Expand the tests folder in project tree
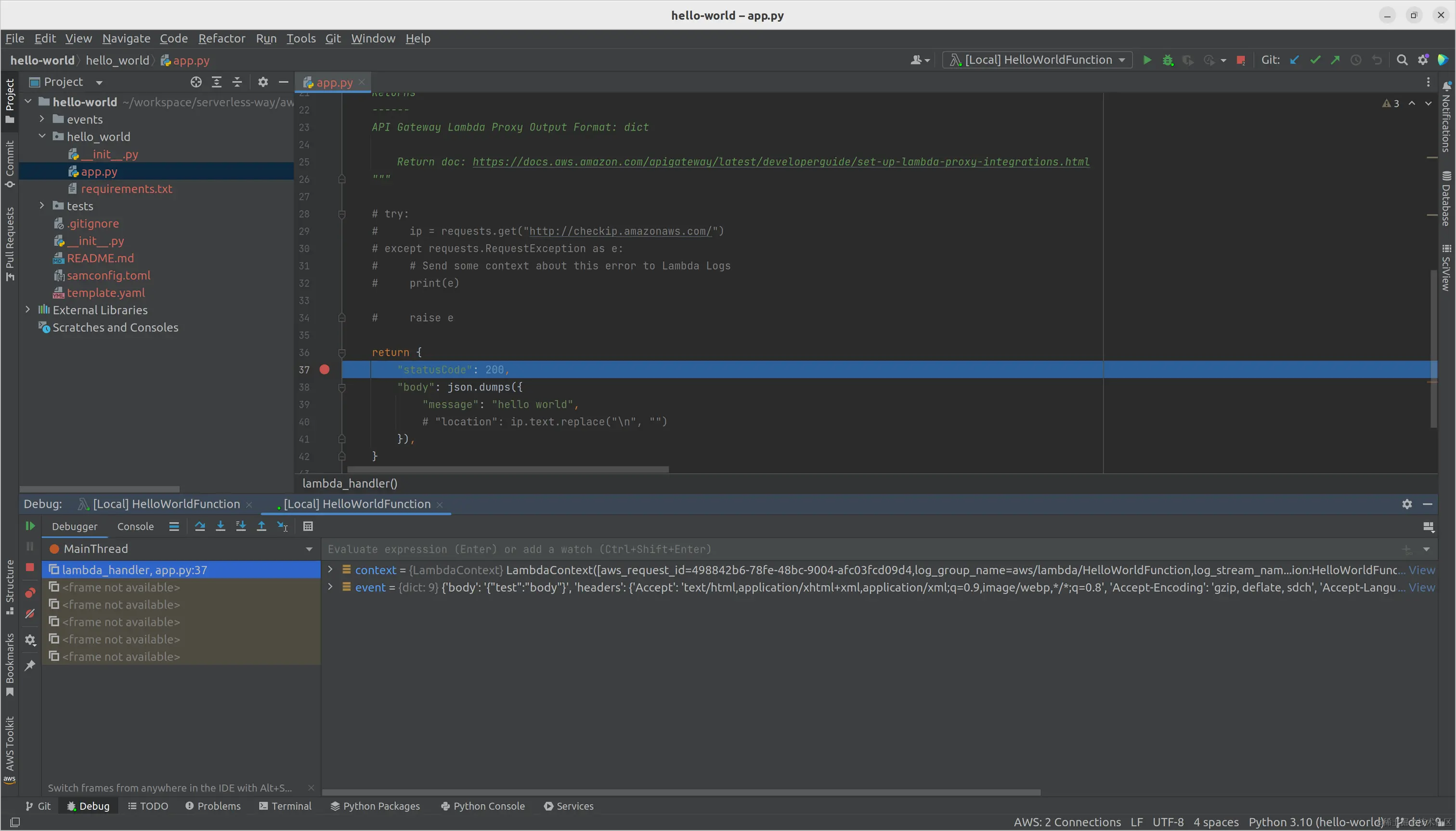The image size is (1456, 831). [x=42, y=206]
